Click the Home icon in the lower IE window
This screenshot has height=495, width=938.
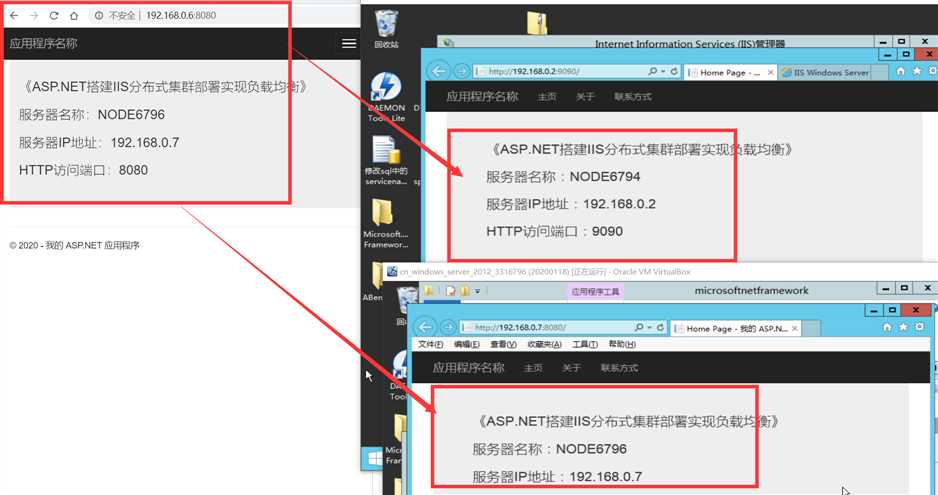887,327
